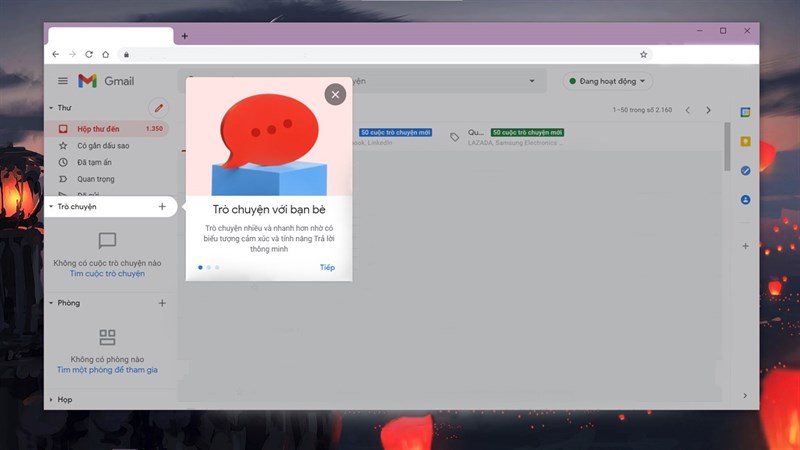Open Google Keep side panel icon
This screenshot has width=800, height=450.
point(745,141)
